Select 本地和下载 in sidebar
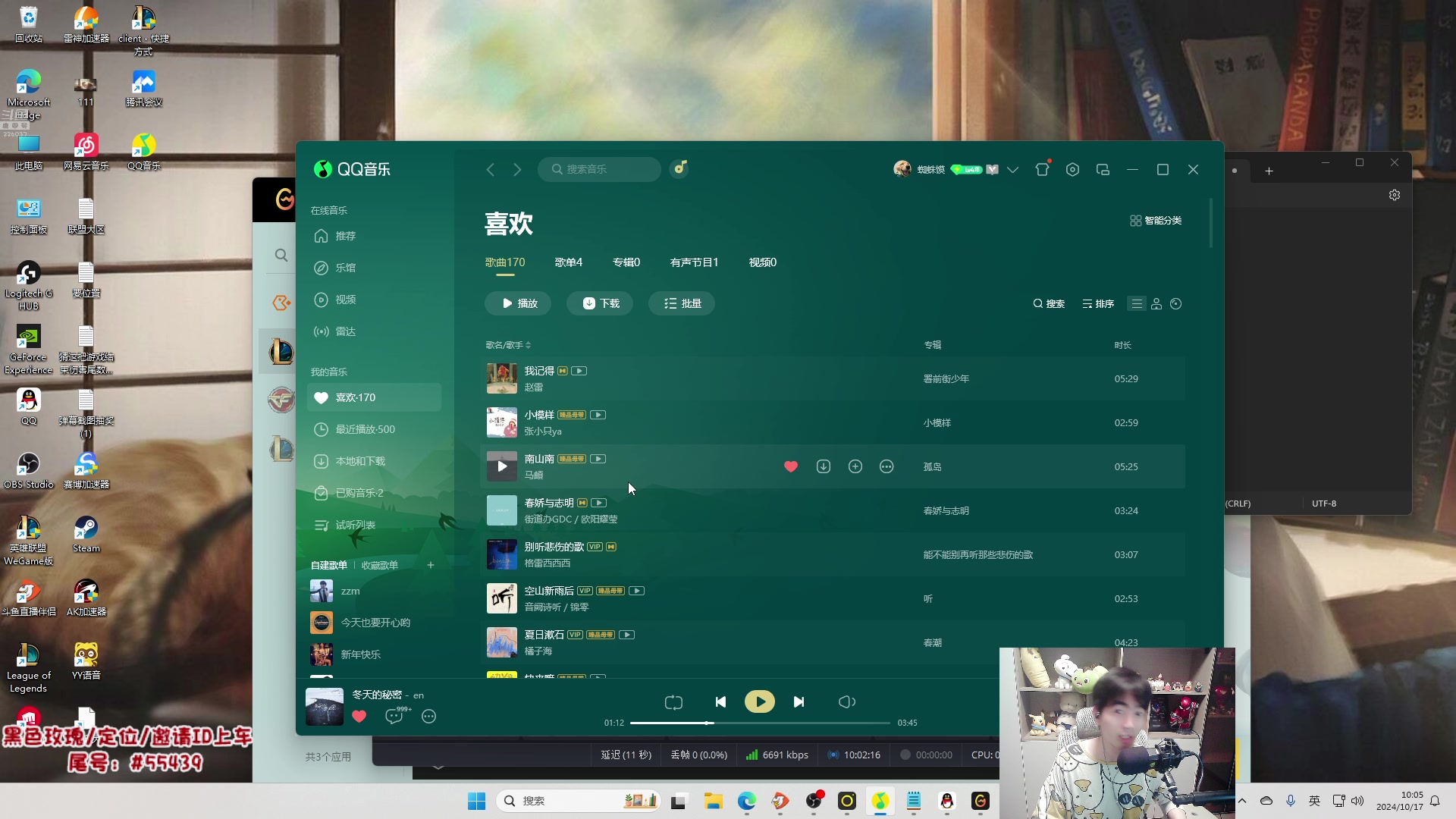This screenshot has width=1456, height=819. point(374,461)
